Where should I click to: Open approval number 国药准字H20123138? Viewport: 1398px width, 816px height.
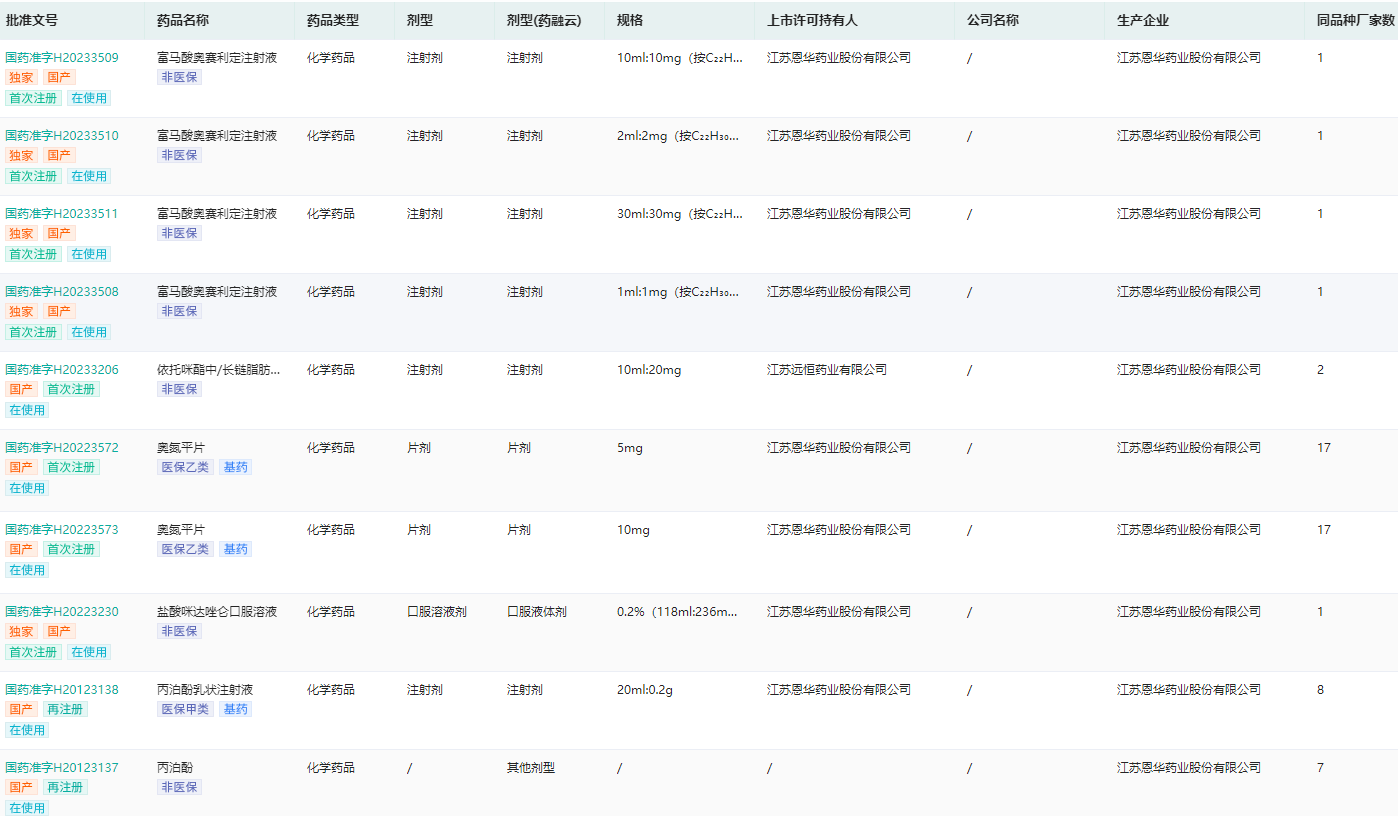tap(62, 690)
